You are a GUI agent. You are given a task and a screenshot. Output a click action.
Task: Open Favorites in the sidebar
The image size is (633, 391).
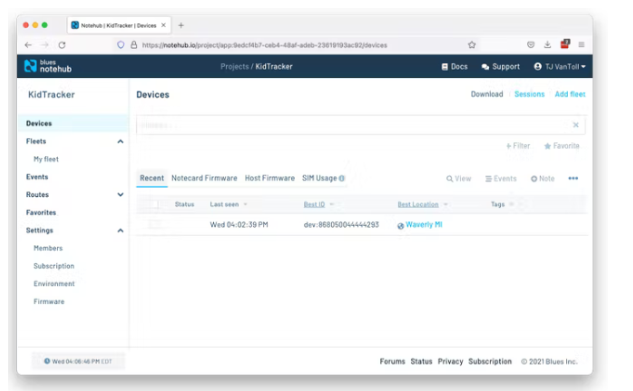pos(41,212)
